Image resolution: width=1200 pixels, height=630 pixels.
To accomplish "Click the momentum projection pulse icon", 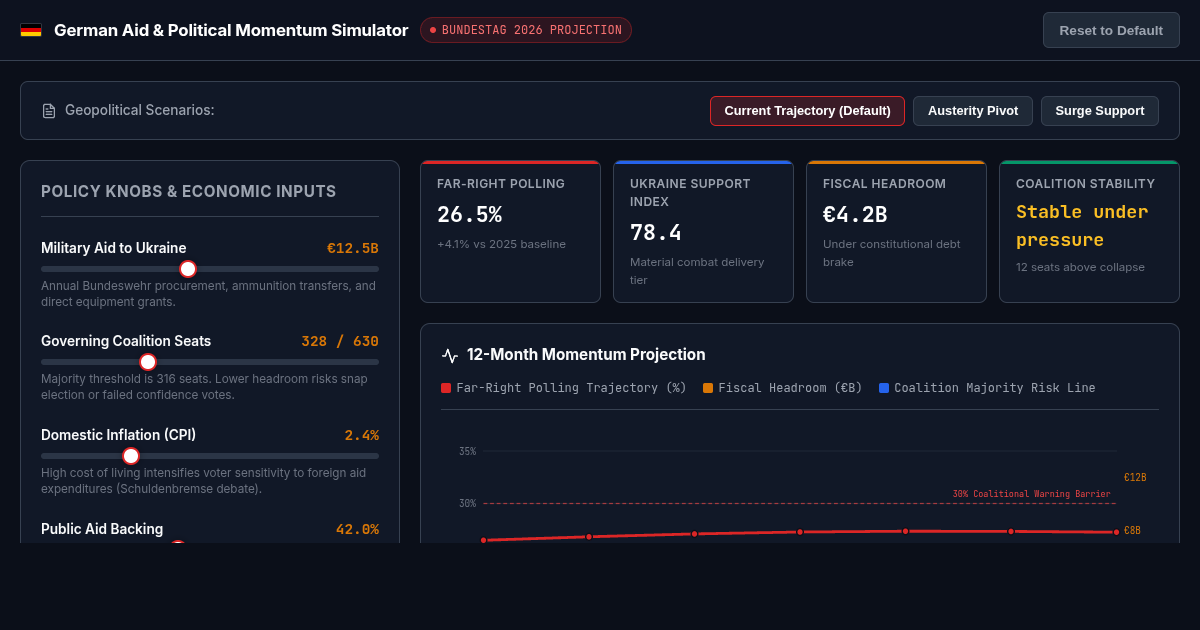I will click(450, 355).
